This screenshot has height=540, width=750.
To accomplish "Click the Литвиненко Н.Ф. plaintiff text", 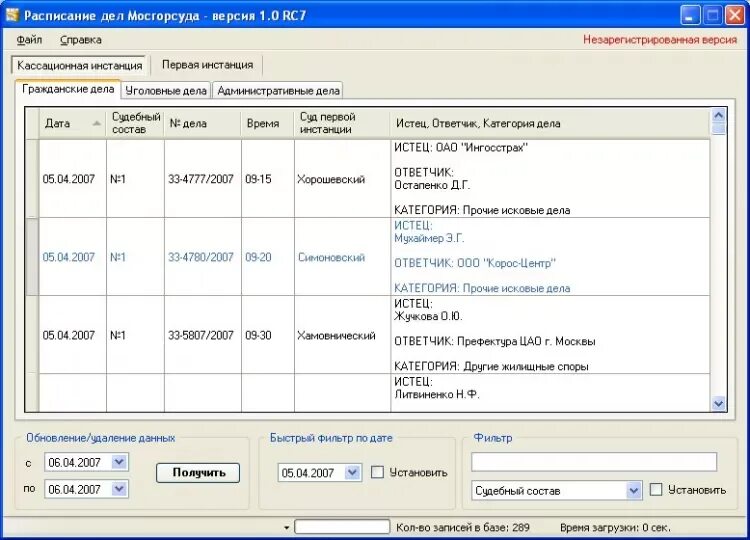I will pos(437,394).
